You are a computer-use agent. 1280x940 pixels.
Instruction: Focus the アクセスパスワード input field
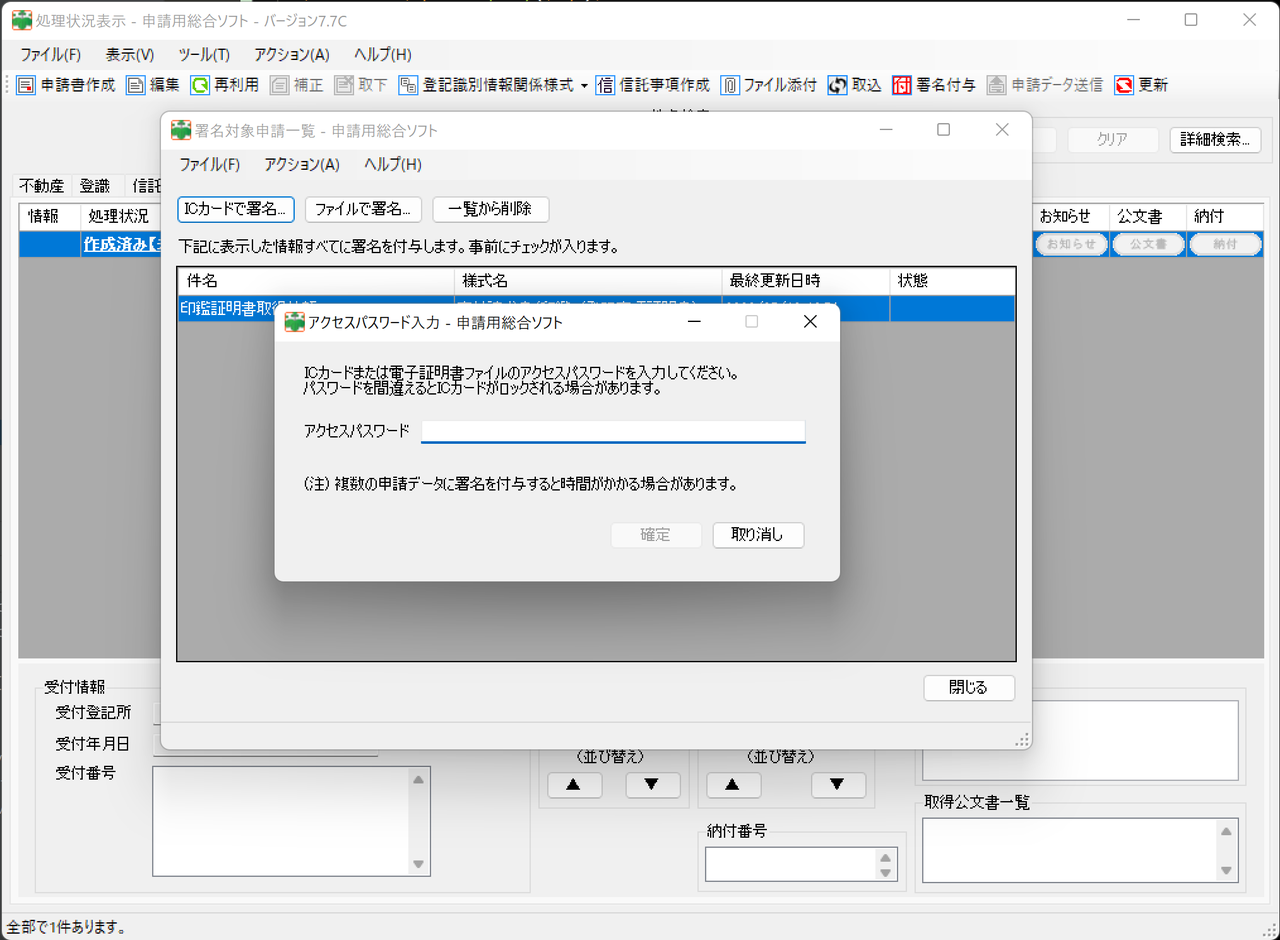[x=613, y=430]
